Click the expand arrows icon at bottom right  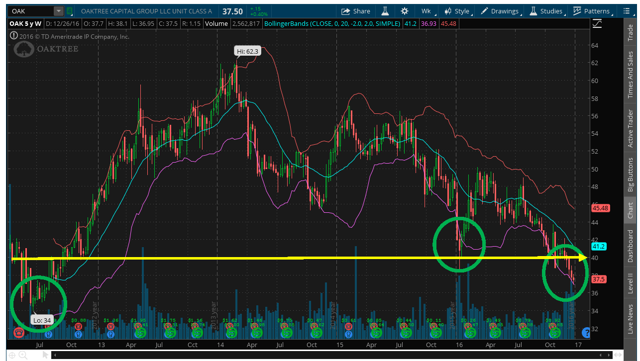pyautogui.click(x=619, y=355)
